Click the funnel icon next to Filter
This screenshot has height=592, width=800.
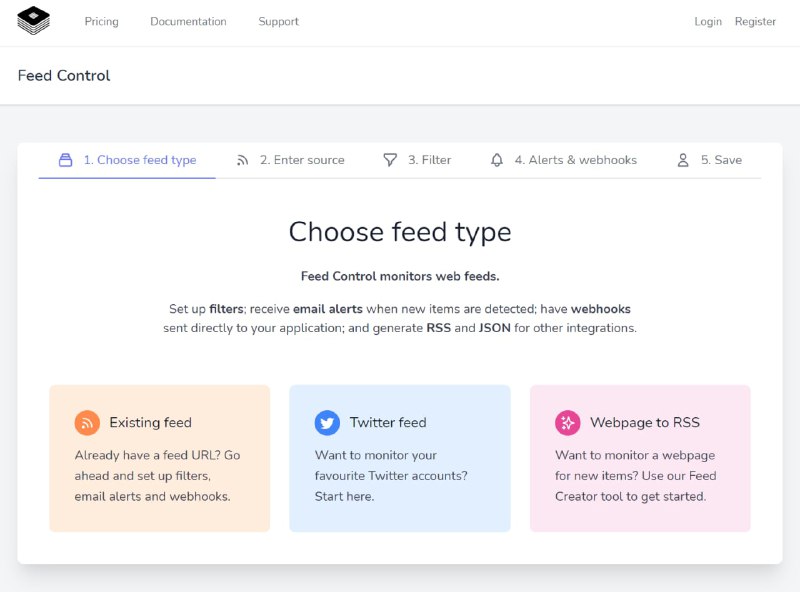(389, 159)
